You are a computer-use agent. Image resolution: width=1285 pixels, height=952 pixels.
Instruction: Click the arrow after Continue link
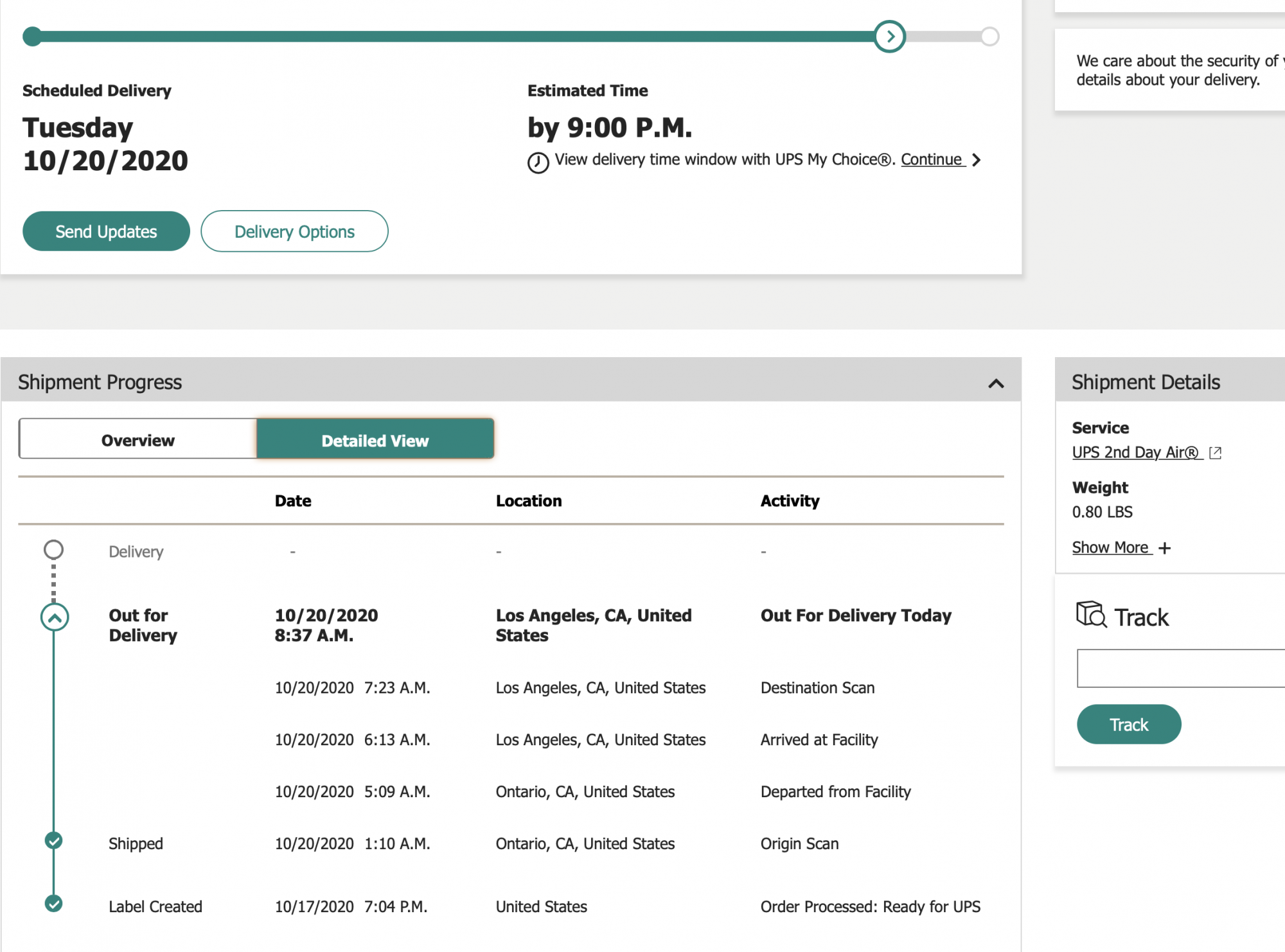pos(977,160)
